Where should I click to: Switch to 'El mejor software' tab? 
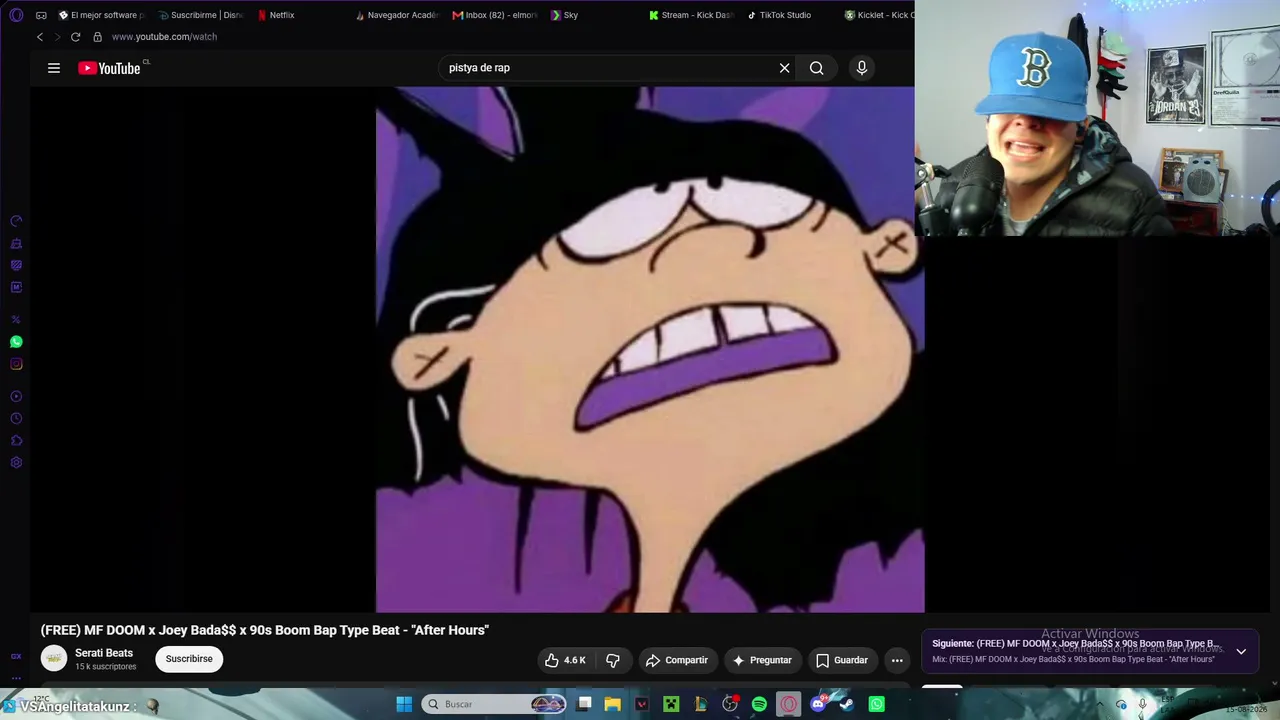click(x=102, y=15)
